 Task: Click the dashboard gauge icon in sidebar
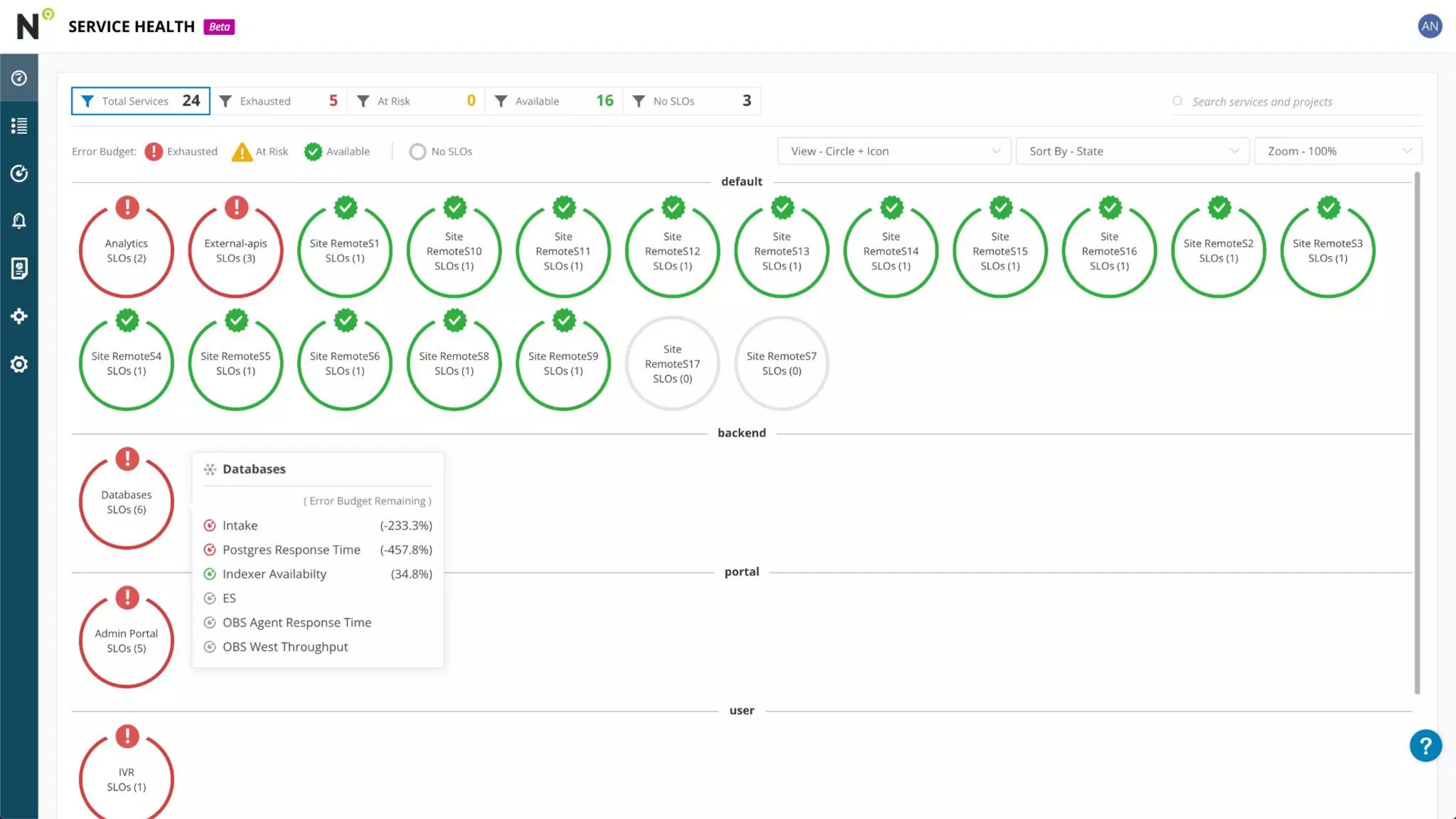tap(19, 78)
